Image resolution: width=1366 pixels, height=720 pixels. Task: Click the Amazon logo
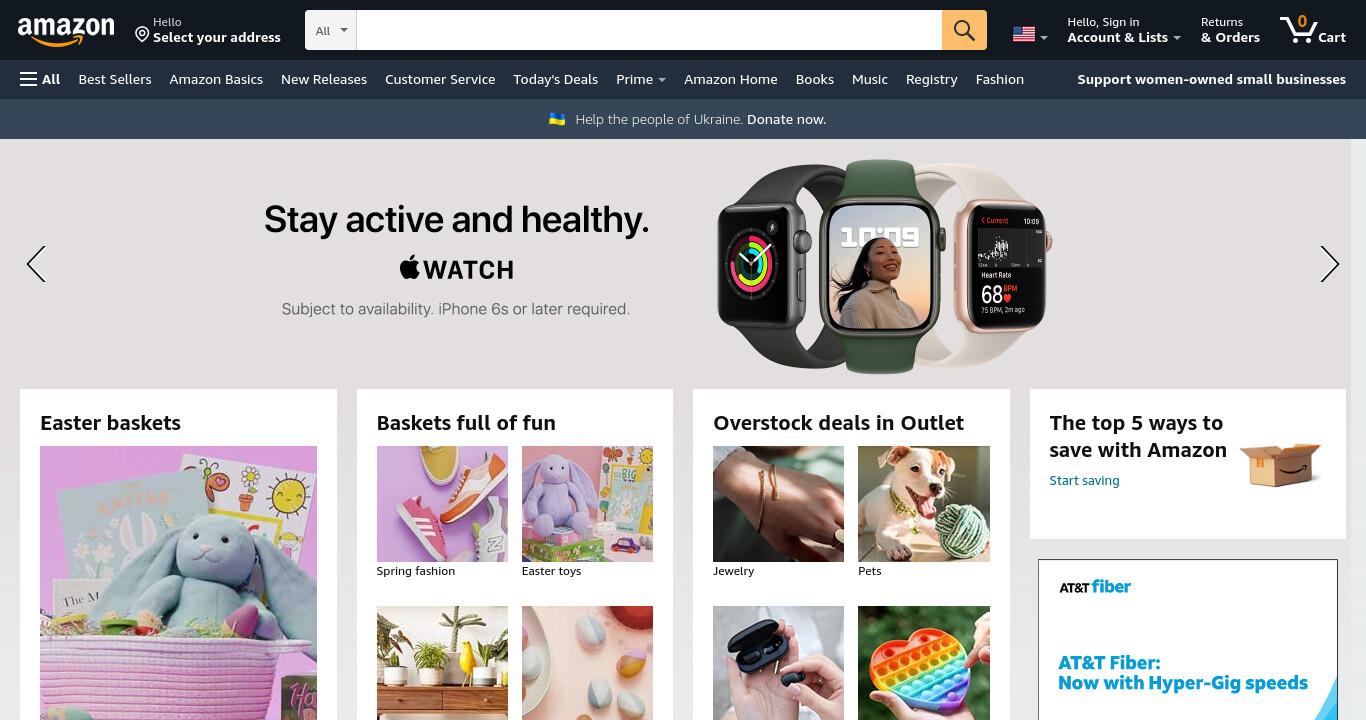(x=66, y=31)
